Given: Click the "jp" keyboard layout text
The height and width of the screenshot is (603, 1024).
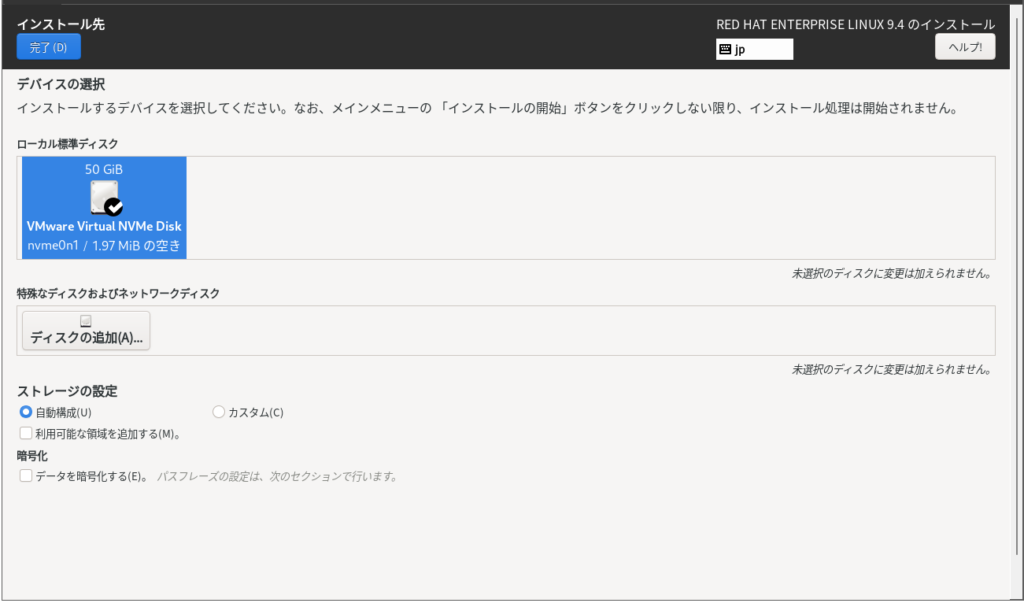Looking at the screenshot, I should pos(741,50).
